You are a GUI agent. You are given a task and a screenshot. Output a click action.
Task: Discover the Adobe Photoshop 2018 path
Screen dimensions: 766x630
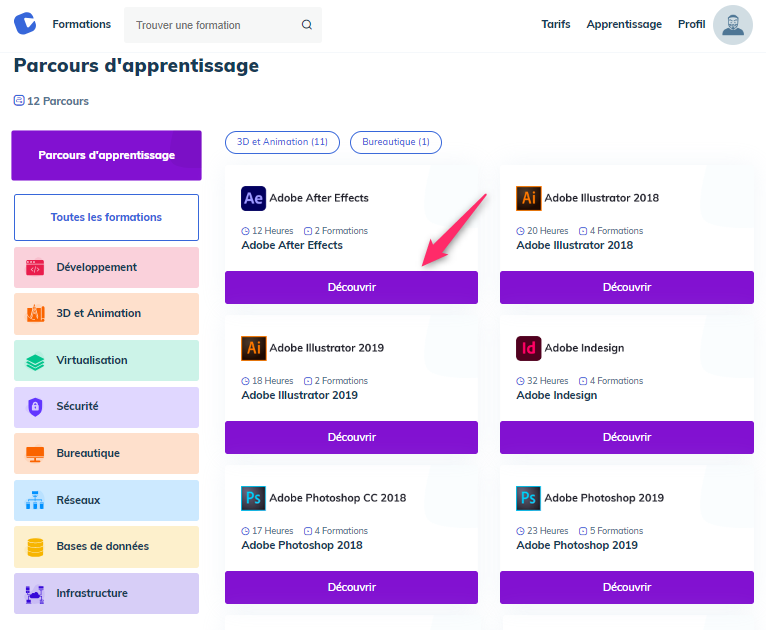(x=351, y=587)
